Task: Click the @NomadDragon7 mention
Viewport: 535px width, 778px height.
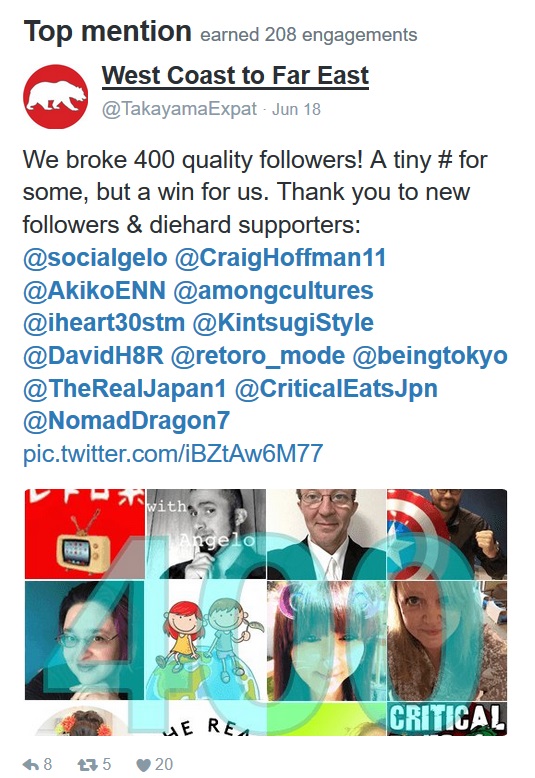Action: click(x=126, y=421)
